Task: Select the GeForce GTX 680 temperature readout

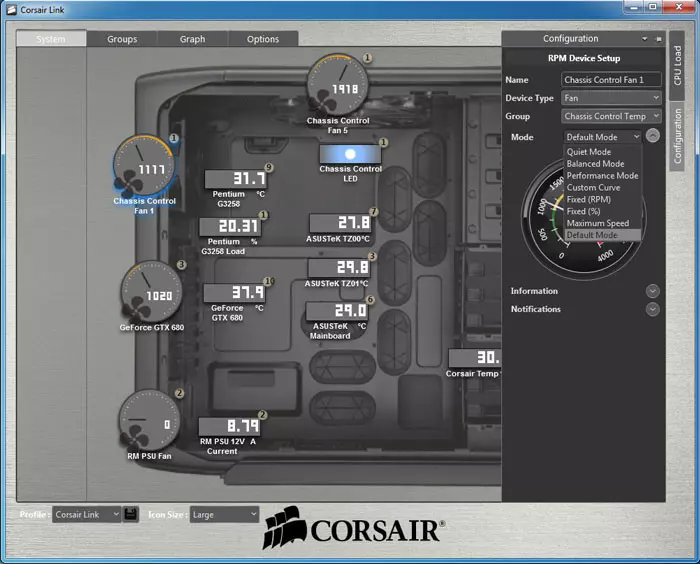Action: tap(234, 293)
